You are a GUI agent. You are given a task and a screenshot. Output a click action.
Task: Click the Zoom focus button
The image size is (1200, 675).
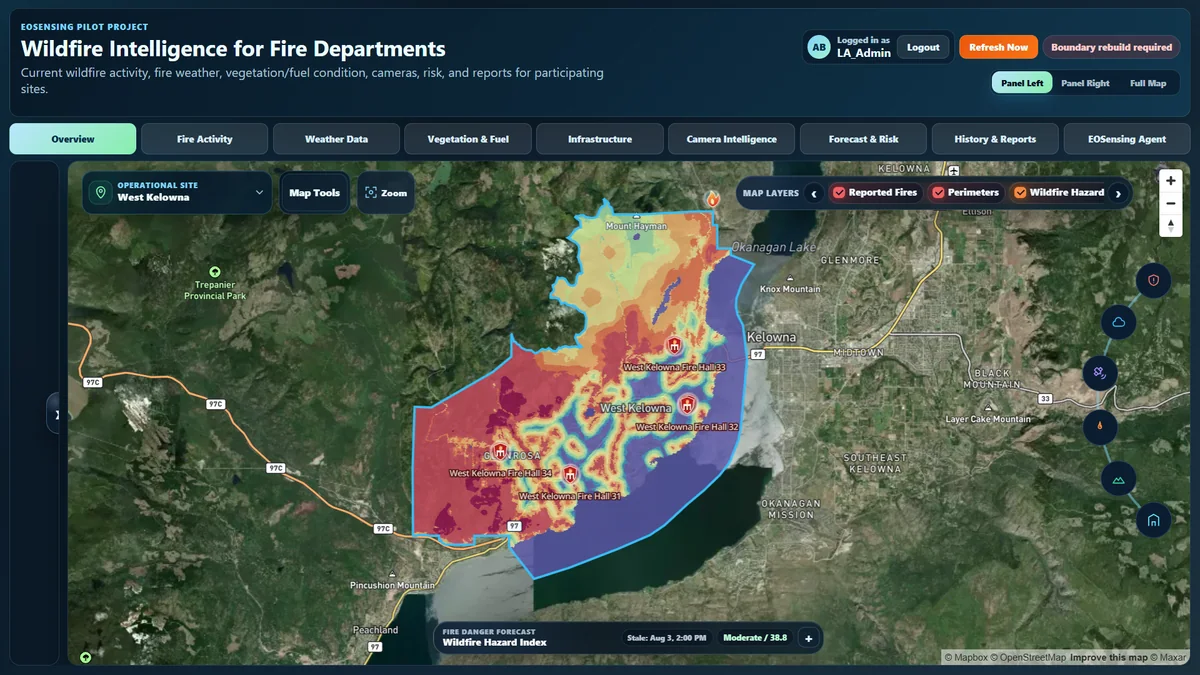[386, 193]
